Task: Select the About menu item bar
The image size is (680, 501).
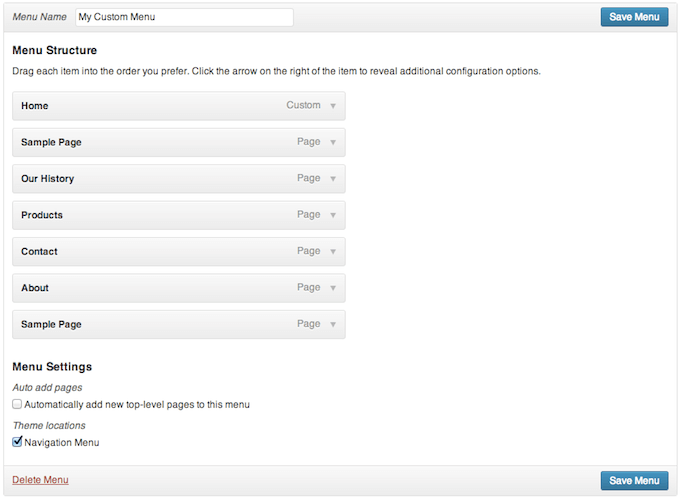Action: pyautogui.click(x=179, y=288)
